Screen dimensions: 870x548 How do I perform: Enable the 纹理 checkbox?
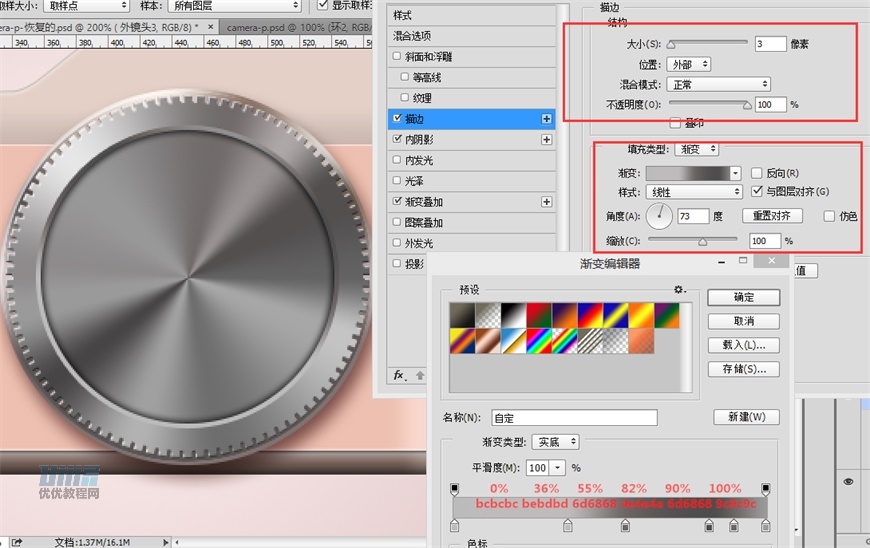pos(404,98)
